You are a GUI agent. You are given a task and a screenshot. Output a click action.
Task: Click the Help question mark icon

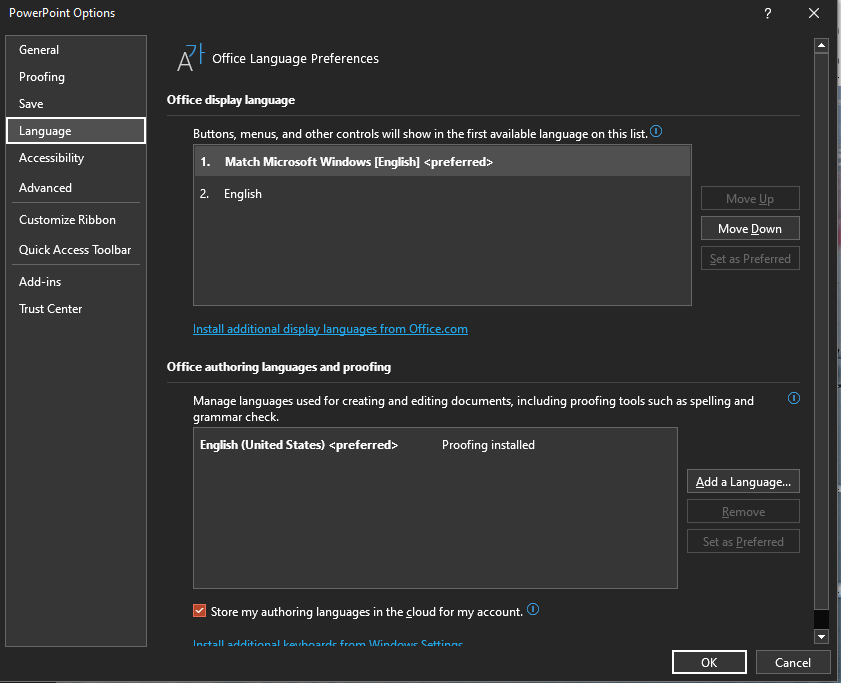pyautogui.click(x=766, y=13)
